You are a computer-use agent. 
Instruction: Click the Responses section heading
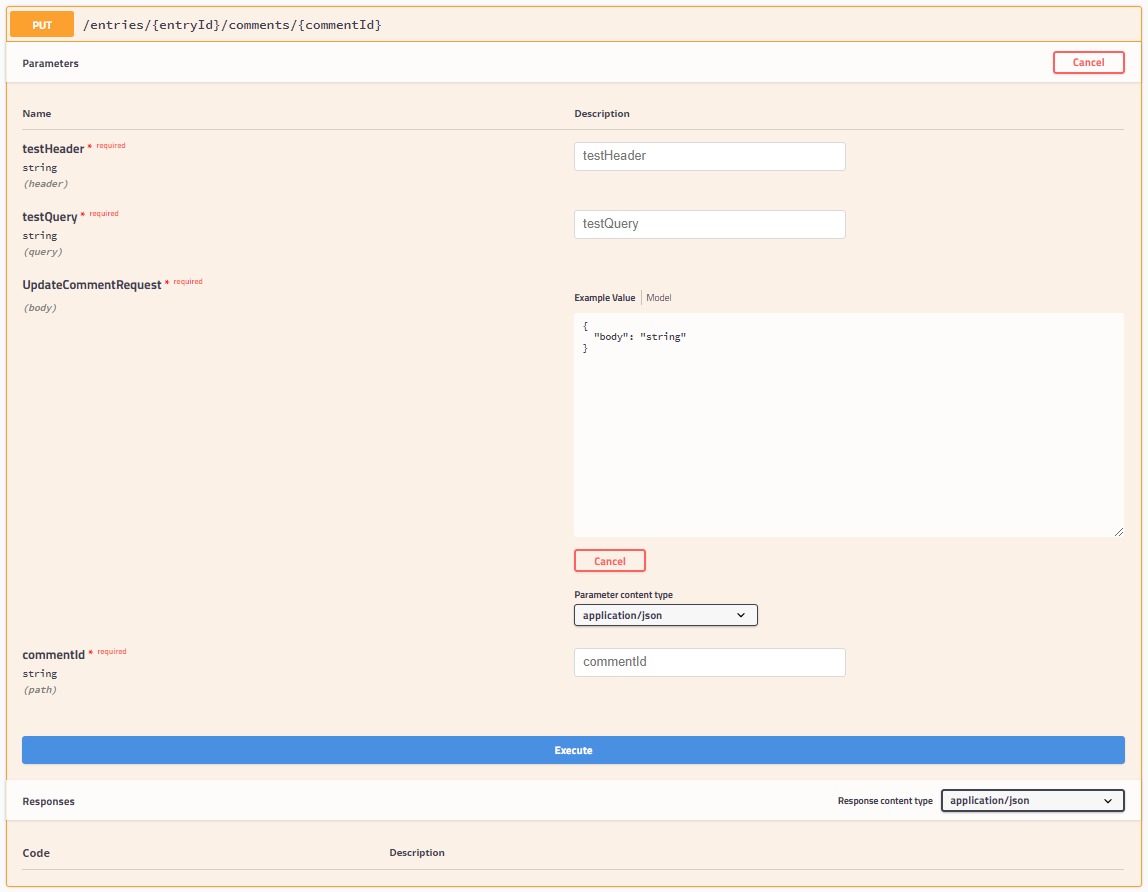coord(48,801)
